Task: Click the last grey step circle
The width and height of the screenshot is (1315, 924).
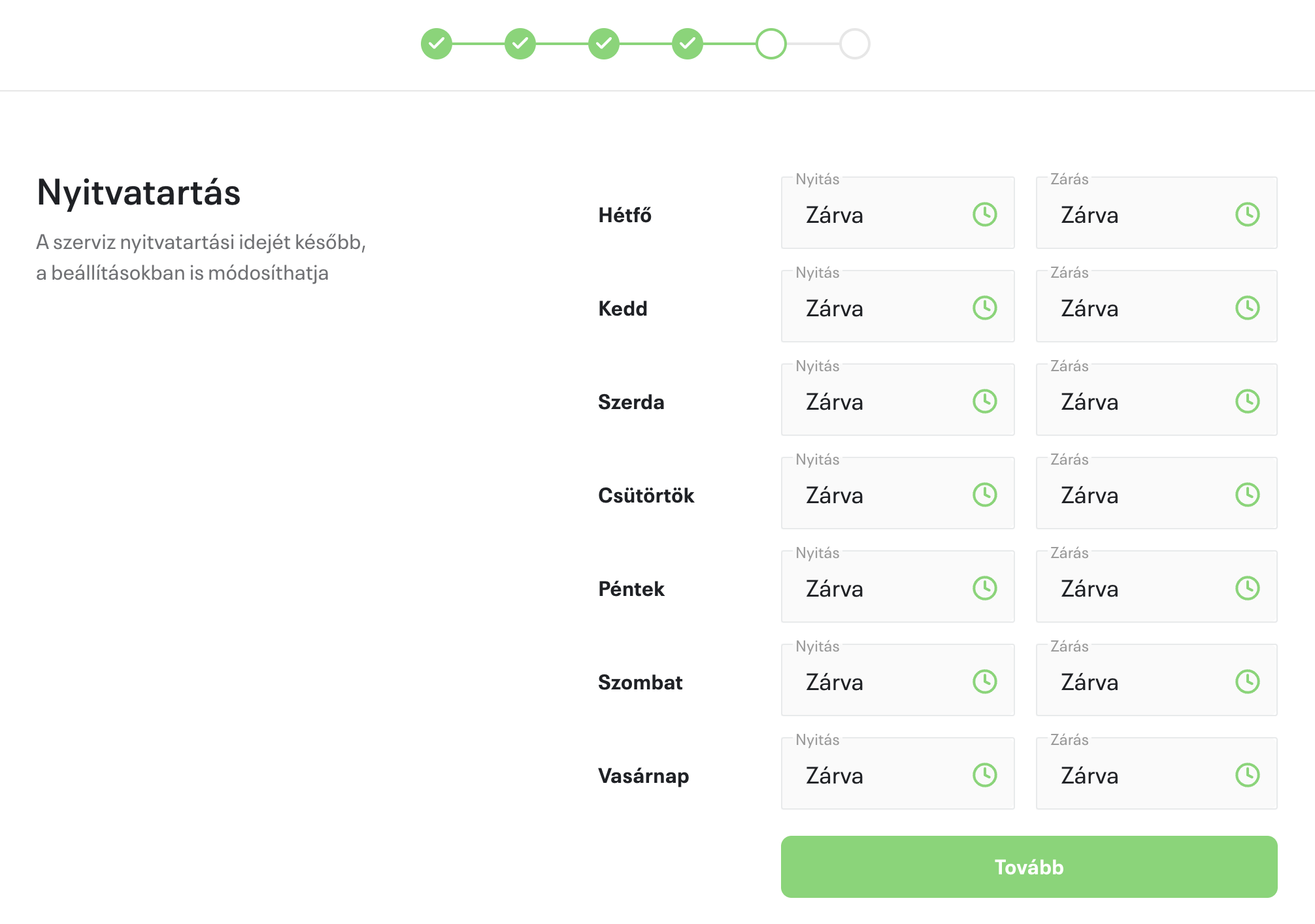Action: pos(855,44)
